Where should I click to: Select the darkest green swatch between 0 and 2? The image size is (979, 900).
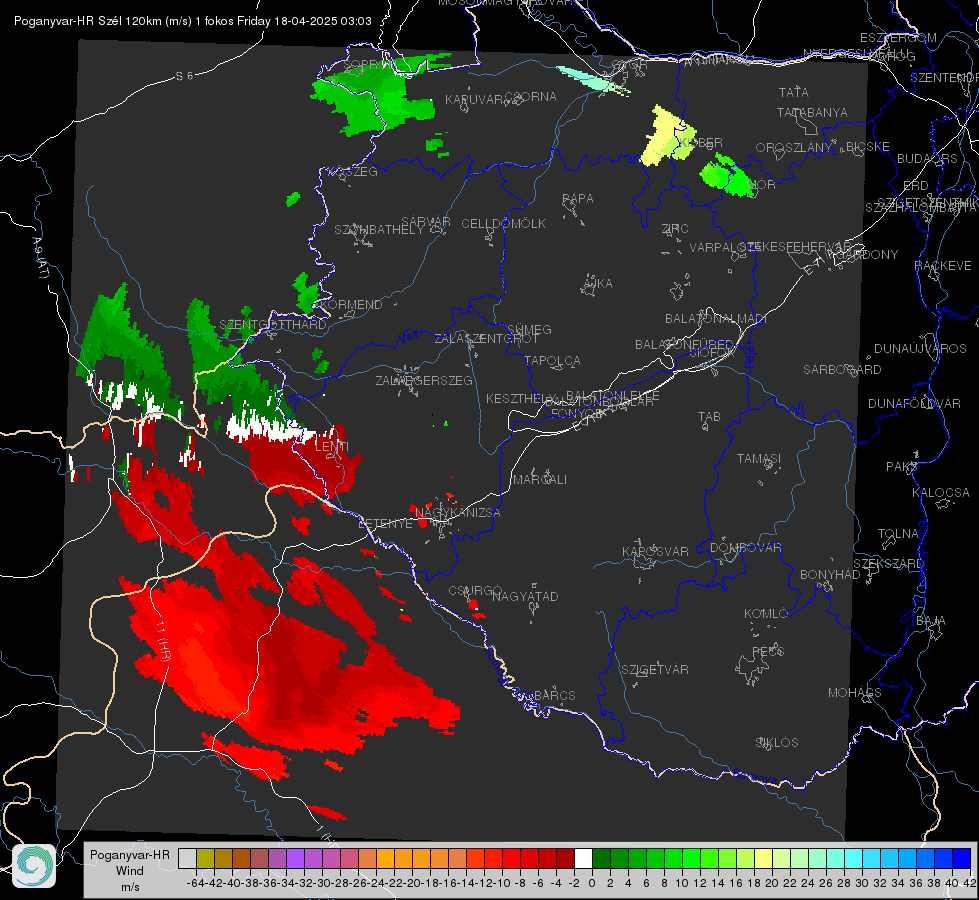(x=601, y=858)
